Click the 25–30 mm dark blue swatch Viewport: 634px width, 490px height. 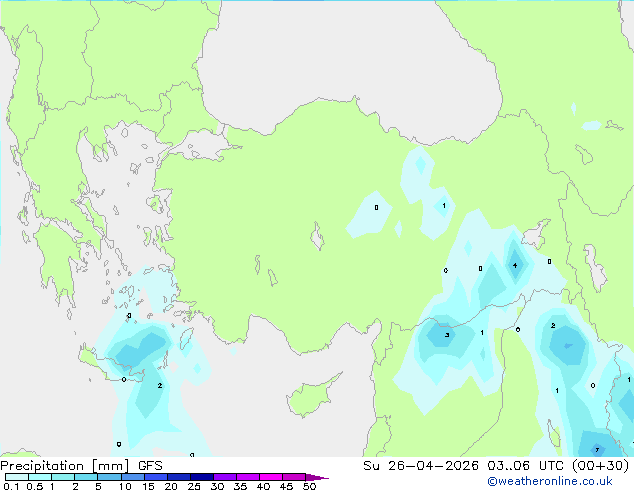click(202, 477)
